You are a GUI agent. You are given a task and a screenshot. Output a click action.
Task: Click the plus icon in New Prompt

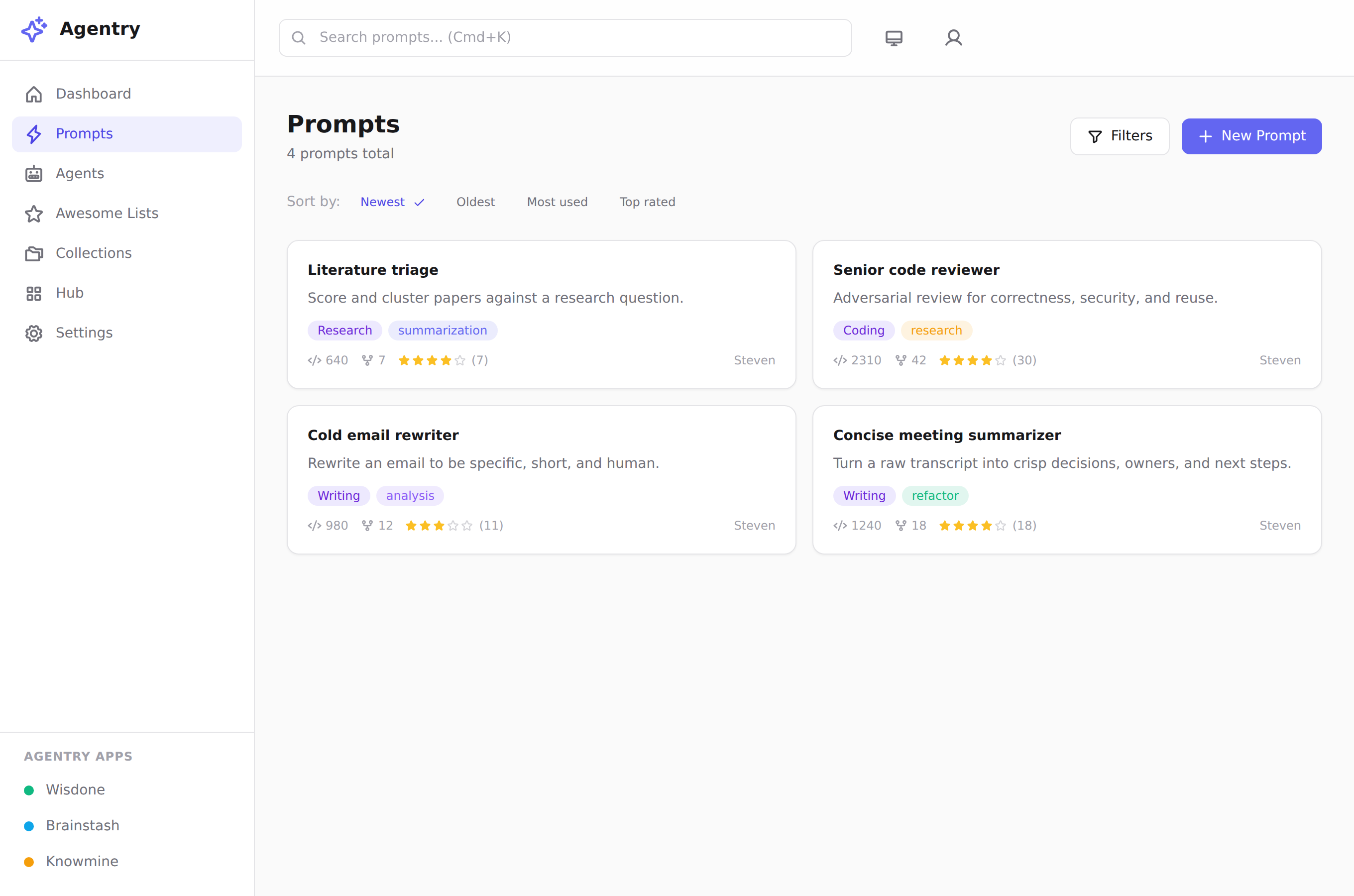tap(1205, 136)
